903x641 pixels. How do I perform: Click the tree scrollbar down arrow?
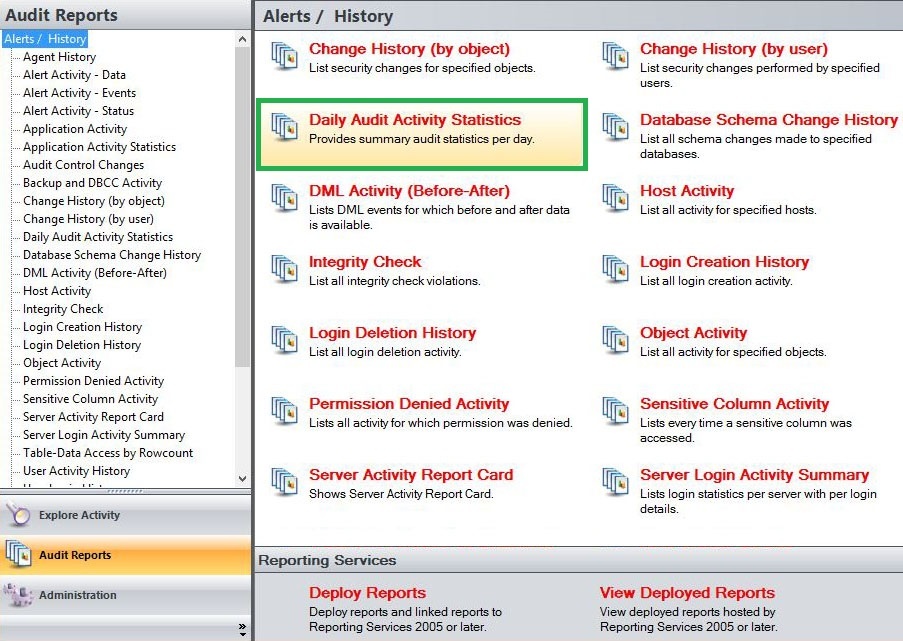tap(242, 479)
